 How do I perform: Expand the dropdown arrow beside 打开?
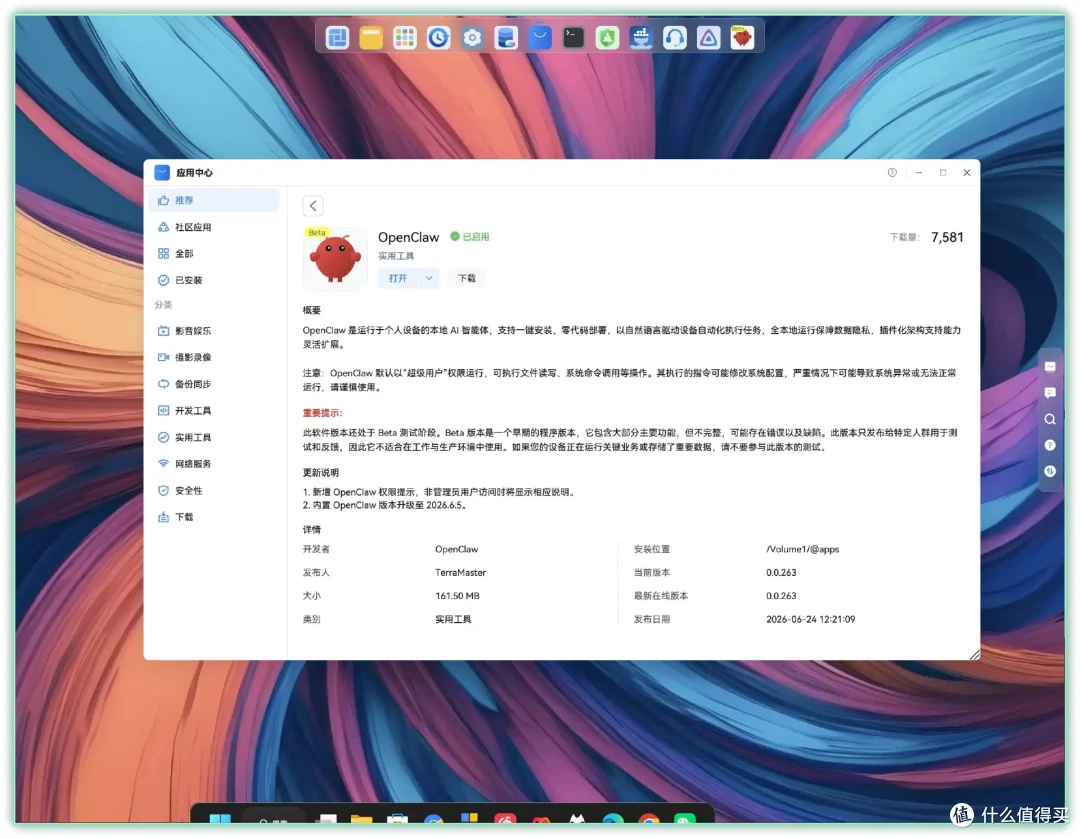click(428, 278)
